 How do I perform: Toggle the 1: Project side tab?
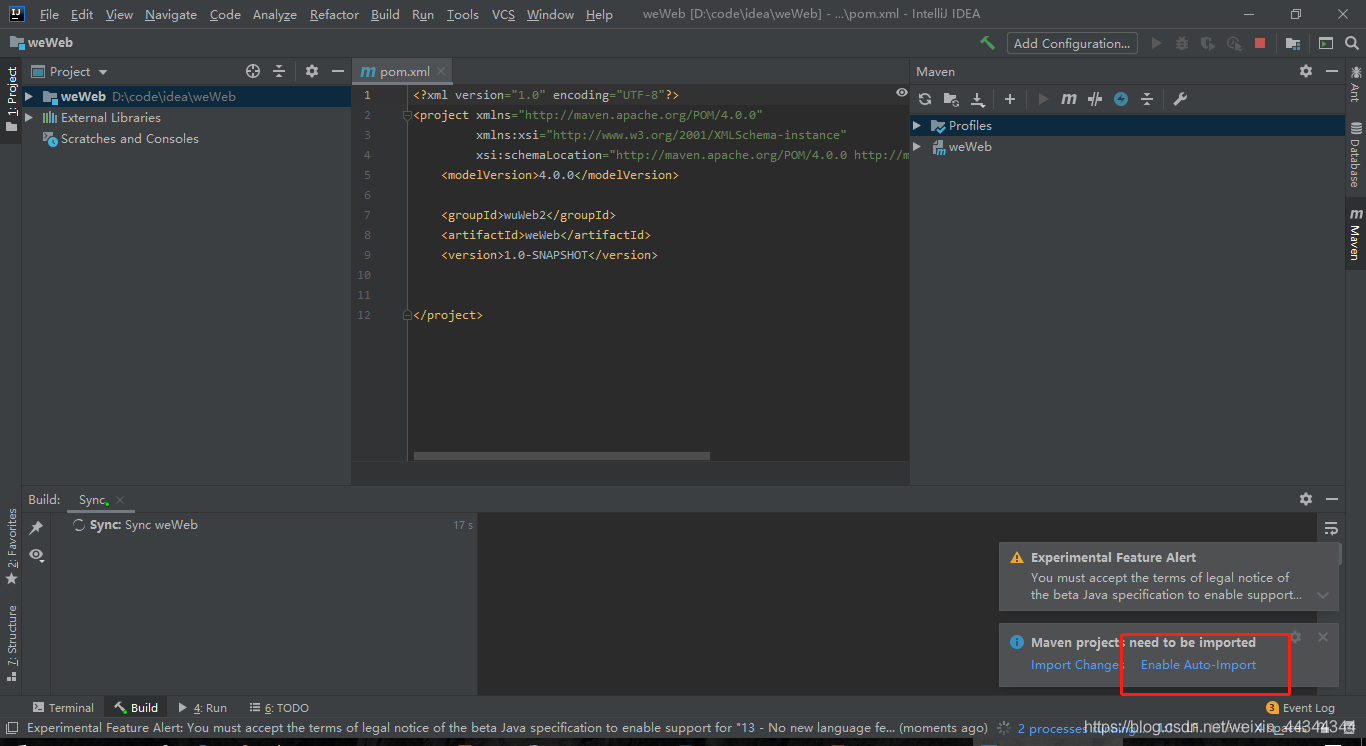pos(11,100)
